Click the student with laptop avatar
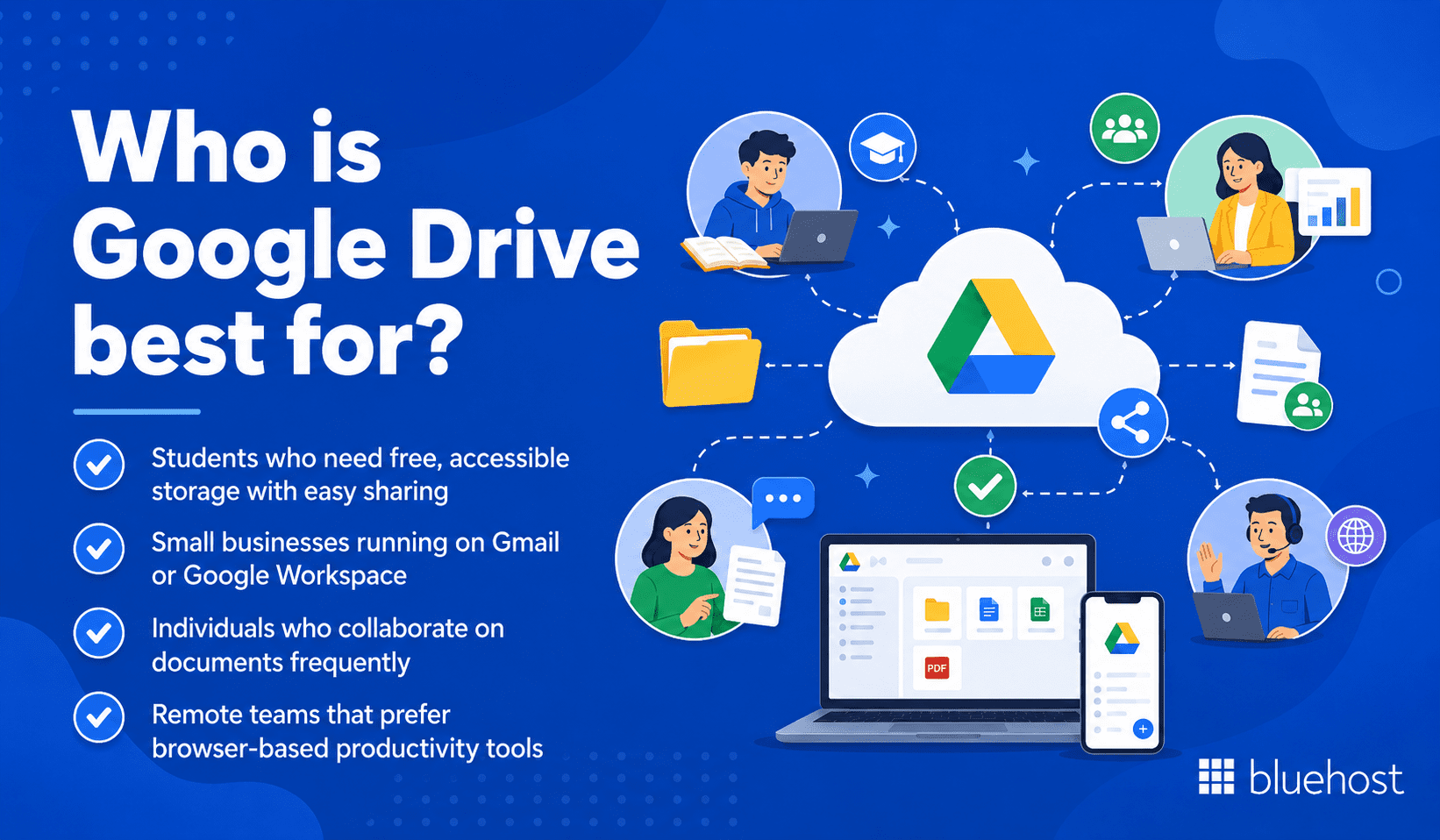Screen dimensions: 1440x840 pos(764,193)
